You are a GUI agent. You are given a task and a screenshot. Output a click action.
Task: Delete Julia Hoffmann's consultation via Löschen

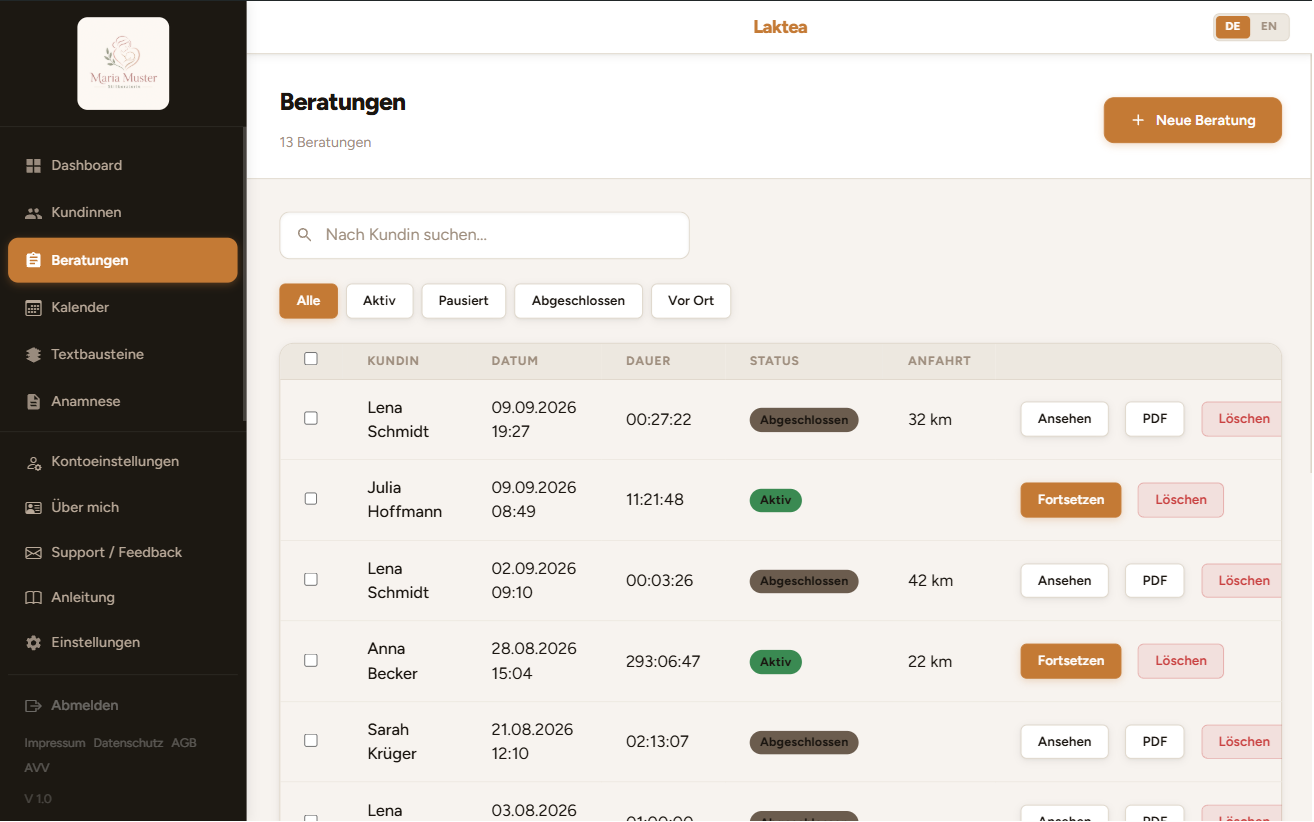coord(1181,500)
